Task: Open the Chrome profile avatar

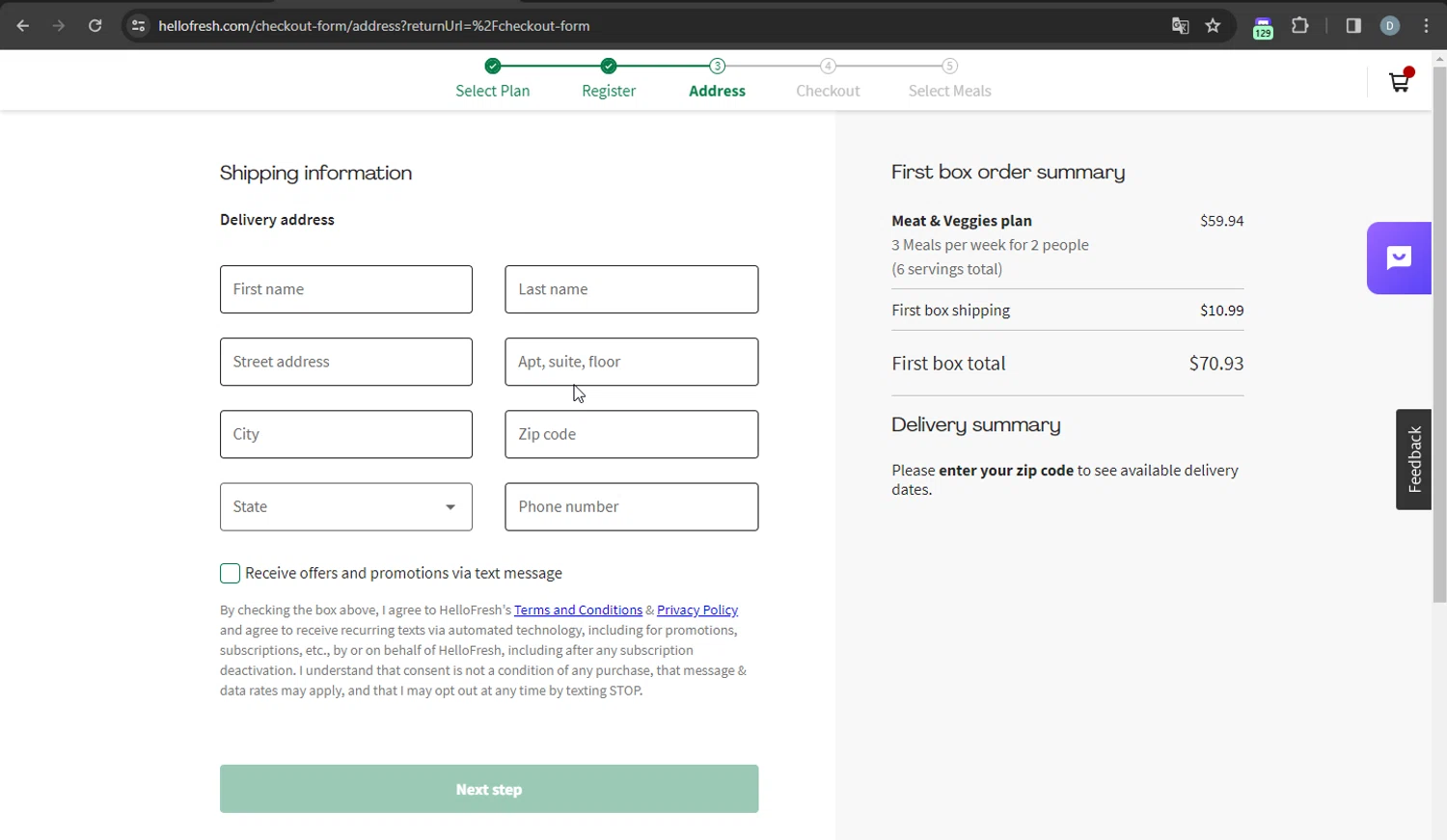Action: point(1390,26)
